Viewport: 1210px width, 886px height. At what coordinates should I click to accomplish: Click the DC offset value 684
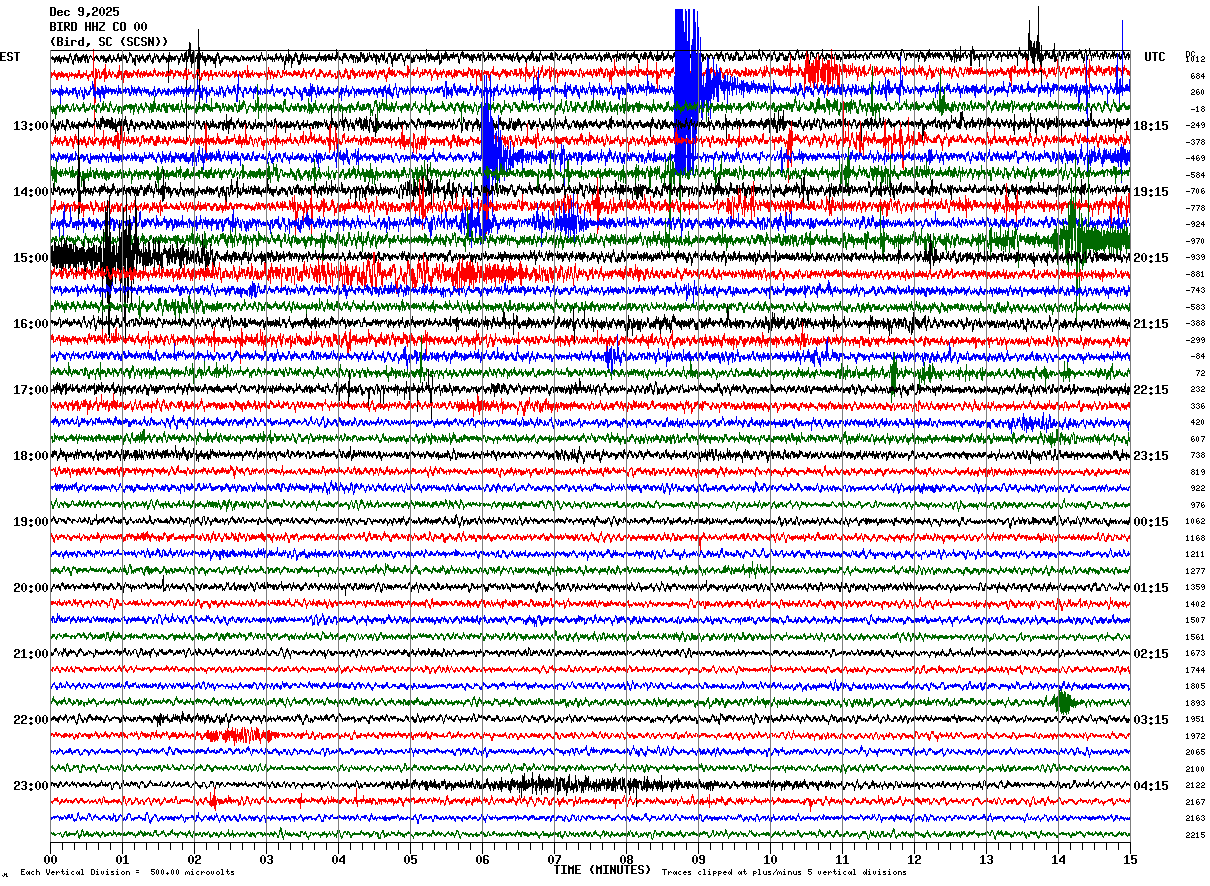[1197, 76]
